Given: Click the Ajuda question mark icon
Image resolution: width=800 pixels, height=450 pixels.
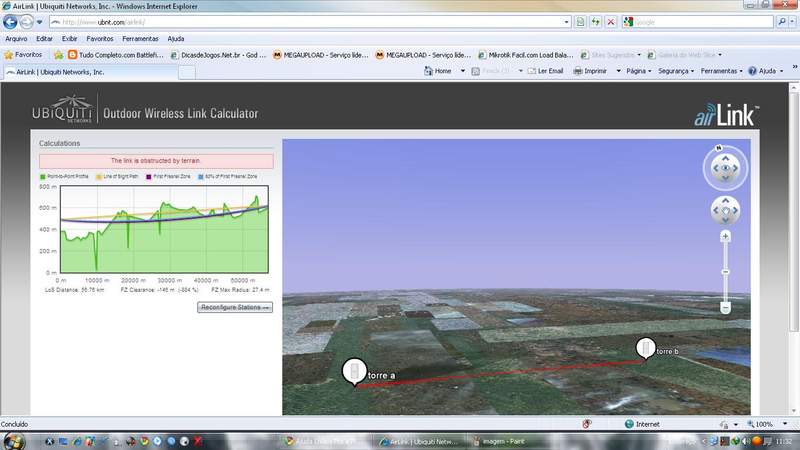Looking at the screenshot, I should click(752, 71).
